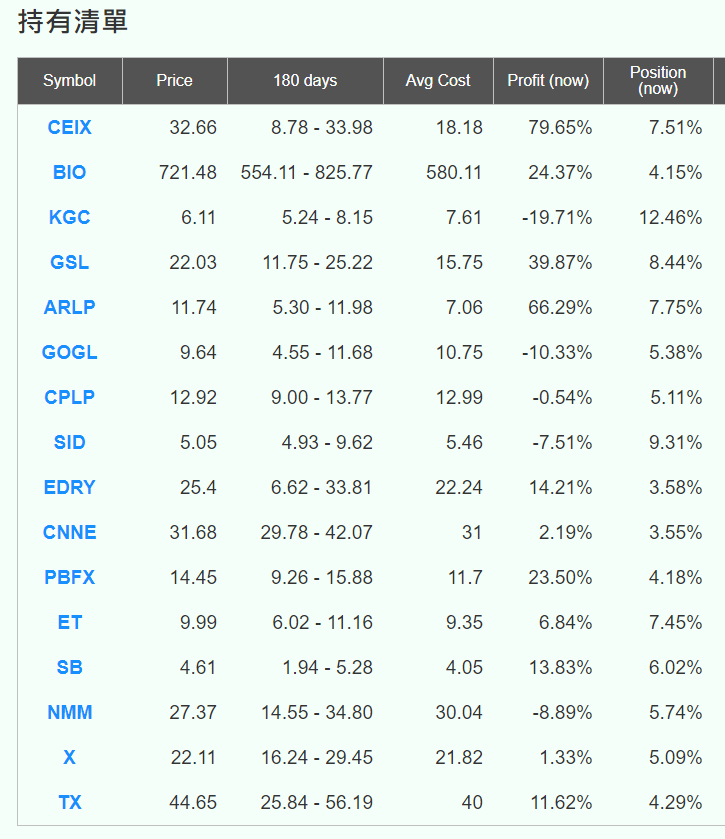Viewport: 725px width, 839px height.
Task: Click the CNNE ticker link
Action: point(69,533)
